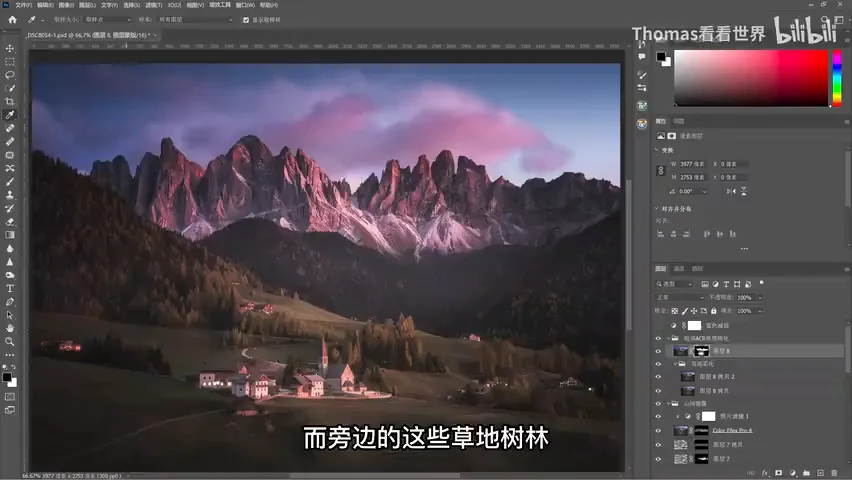Select the Move tool
The image size is (852, 480).
click(x=10, y=48)
